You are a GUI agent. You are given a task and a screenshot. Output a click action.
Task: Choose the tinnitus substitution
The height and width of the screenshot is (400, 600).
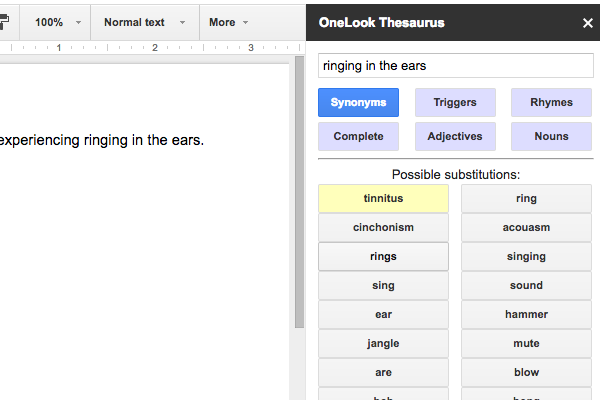[383, 199]
